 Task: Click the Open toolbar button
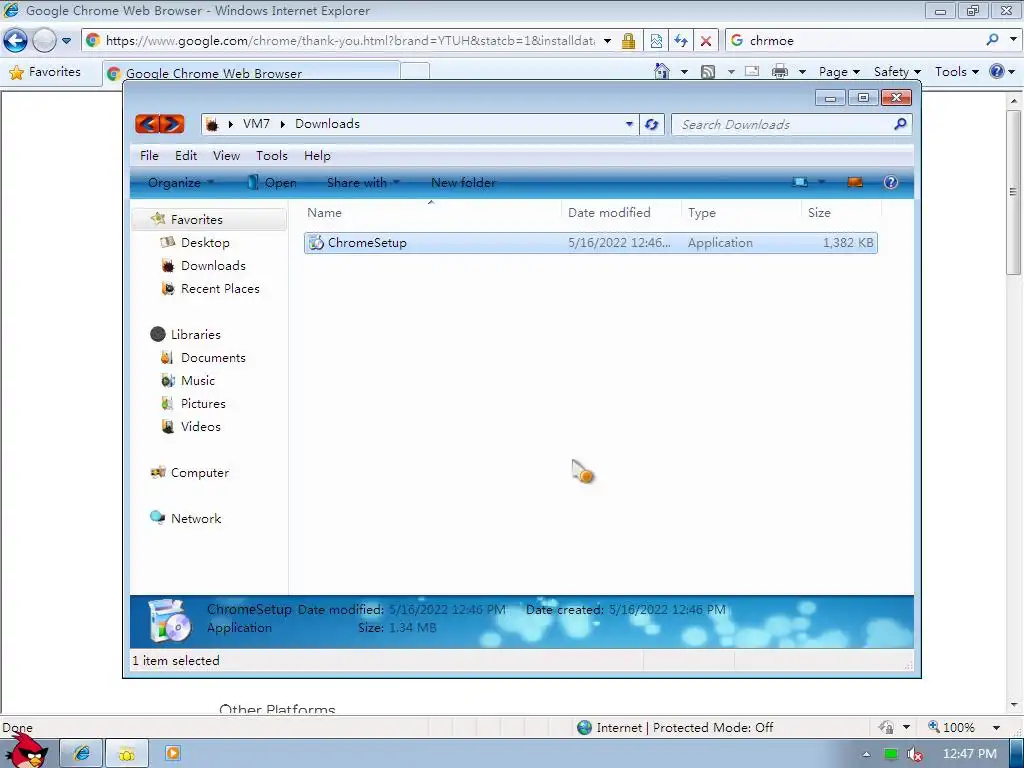point(272,183)
